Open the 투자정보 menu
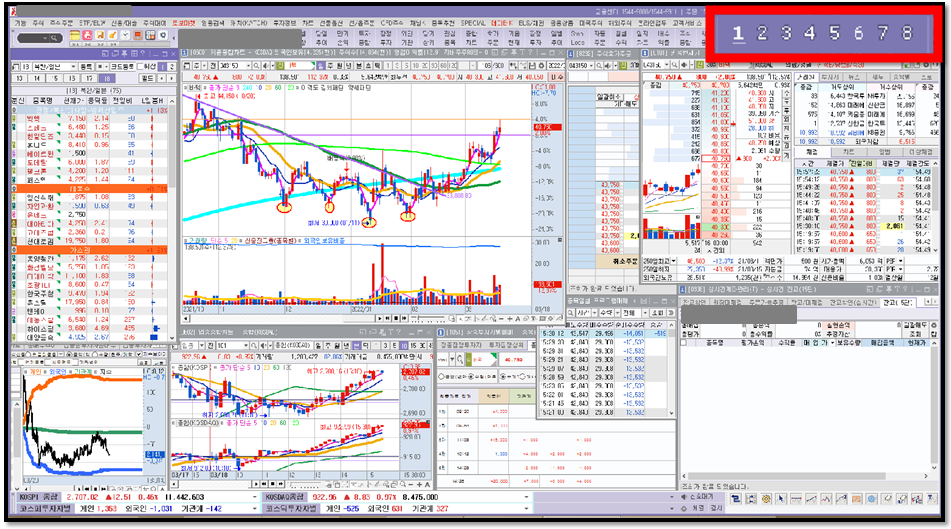The image size is (951, 529). (x=284, y=23)
